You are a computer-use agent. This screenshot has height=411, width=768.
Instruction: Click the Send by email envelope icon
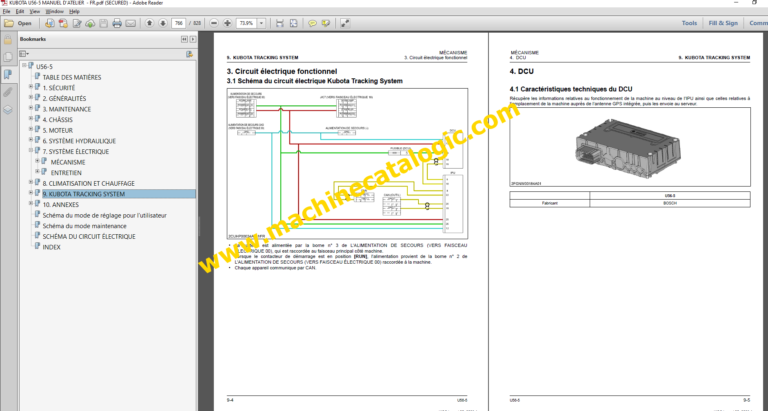pyautogui.click(x=130, y=23)
